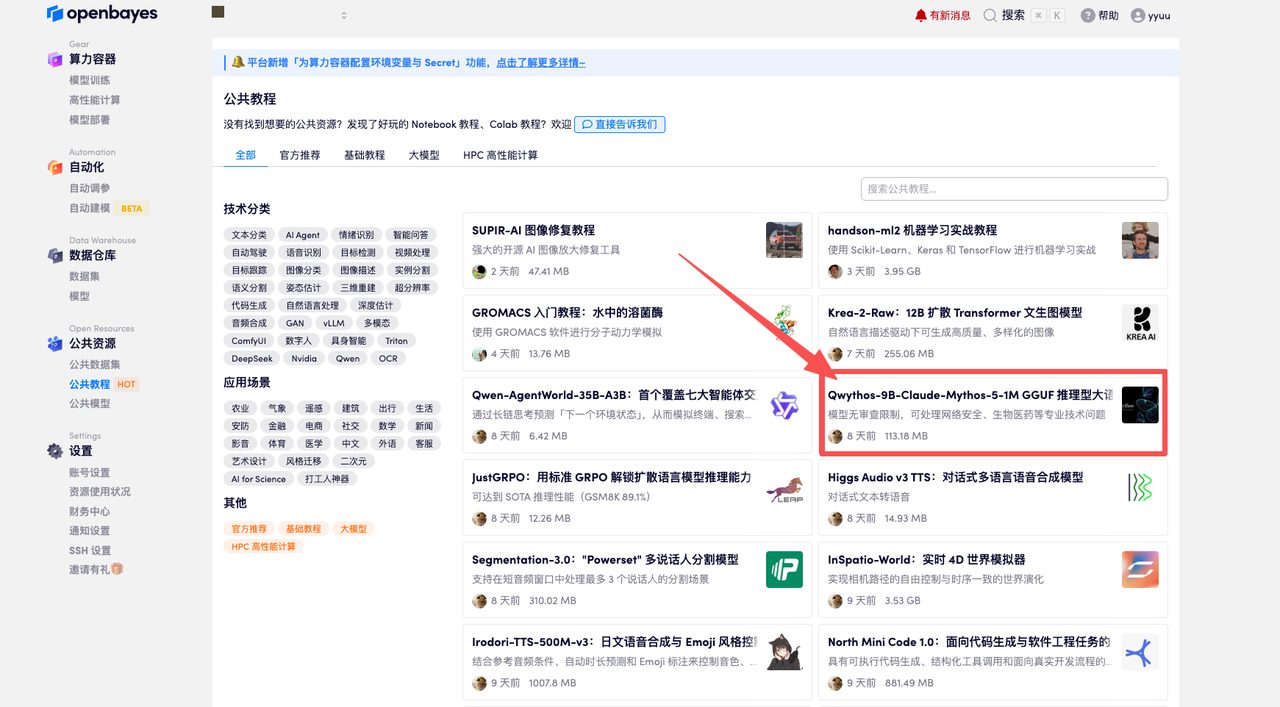Open 高性能计算 in sidebar
The image size is (1280, 707).
click(95, 100)
